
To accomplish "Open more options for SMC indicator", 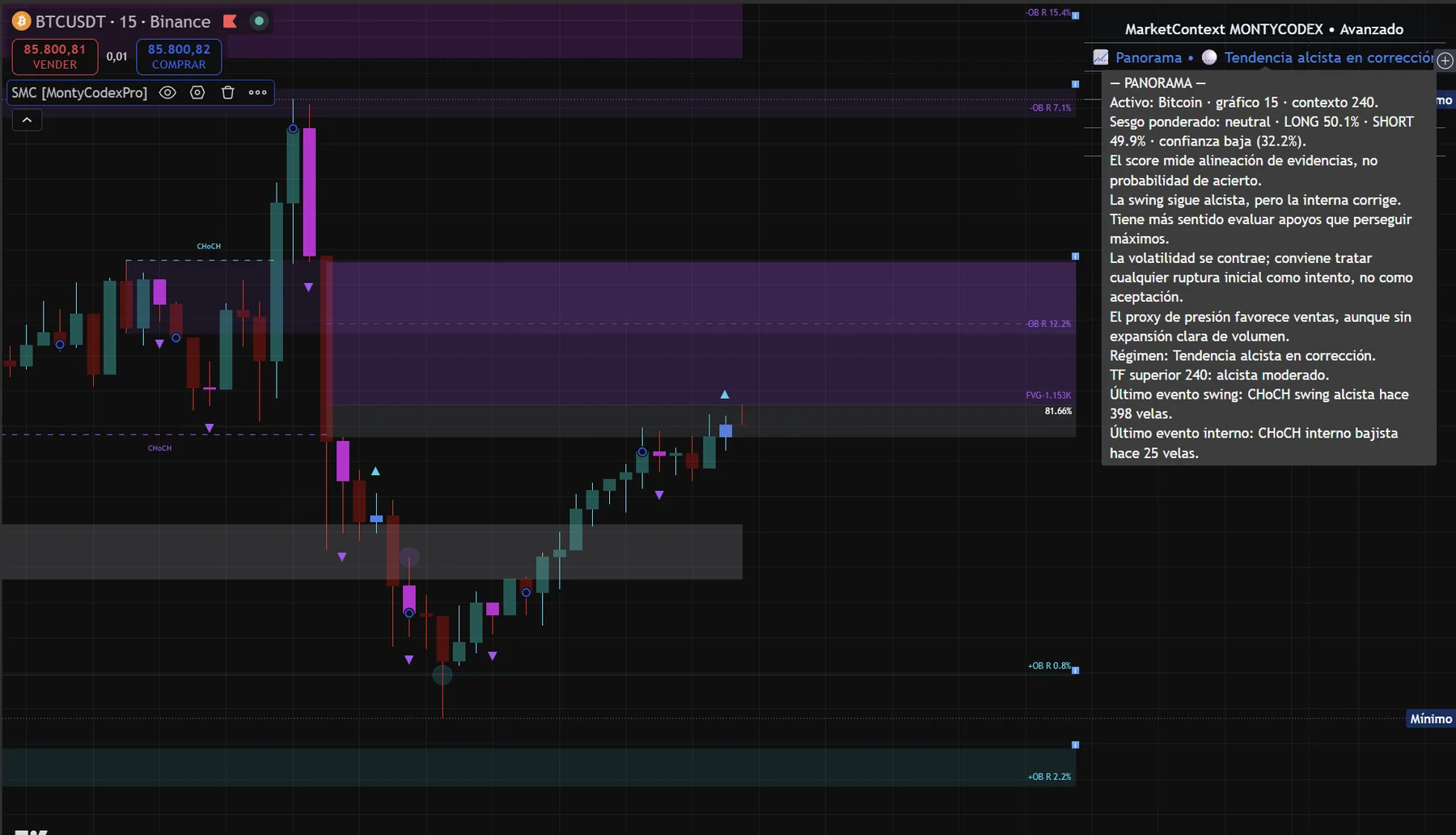I will pyautogui.click(x=257, y=92).
